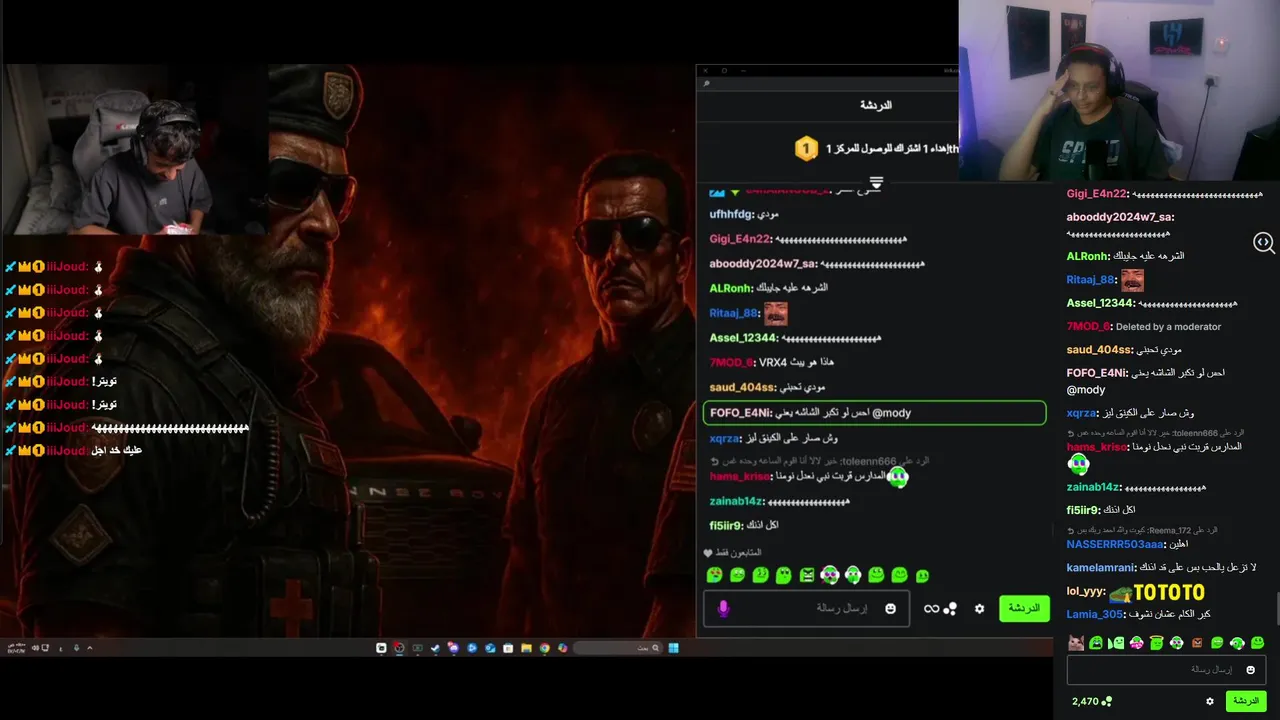
Task: Collapse the right-side chat panel arrow icon
Action: click(1264, 242)
